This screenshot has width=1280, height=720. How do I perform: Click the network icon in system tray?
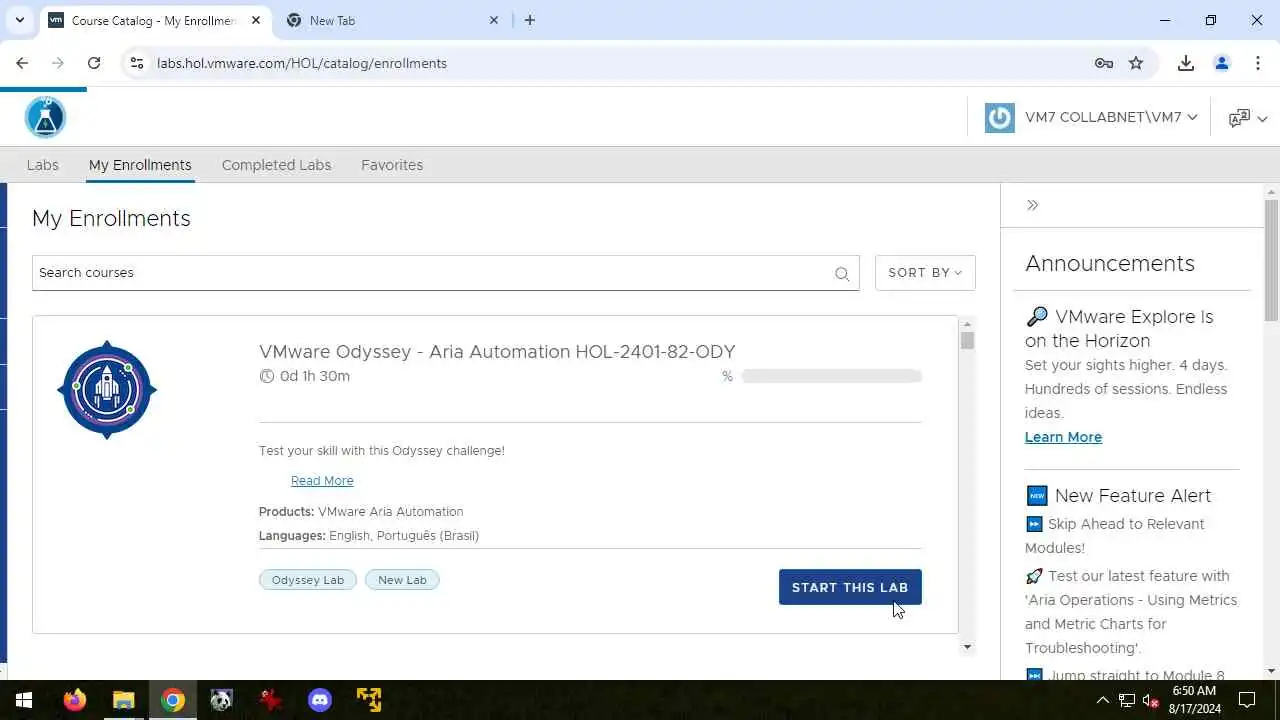1127,700
